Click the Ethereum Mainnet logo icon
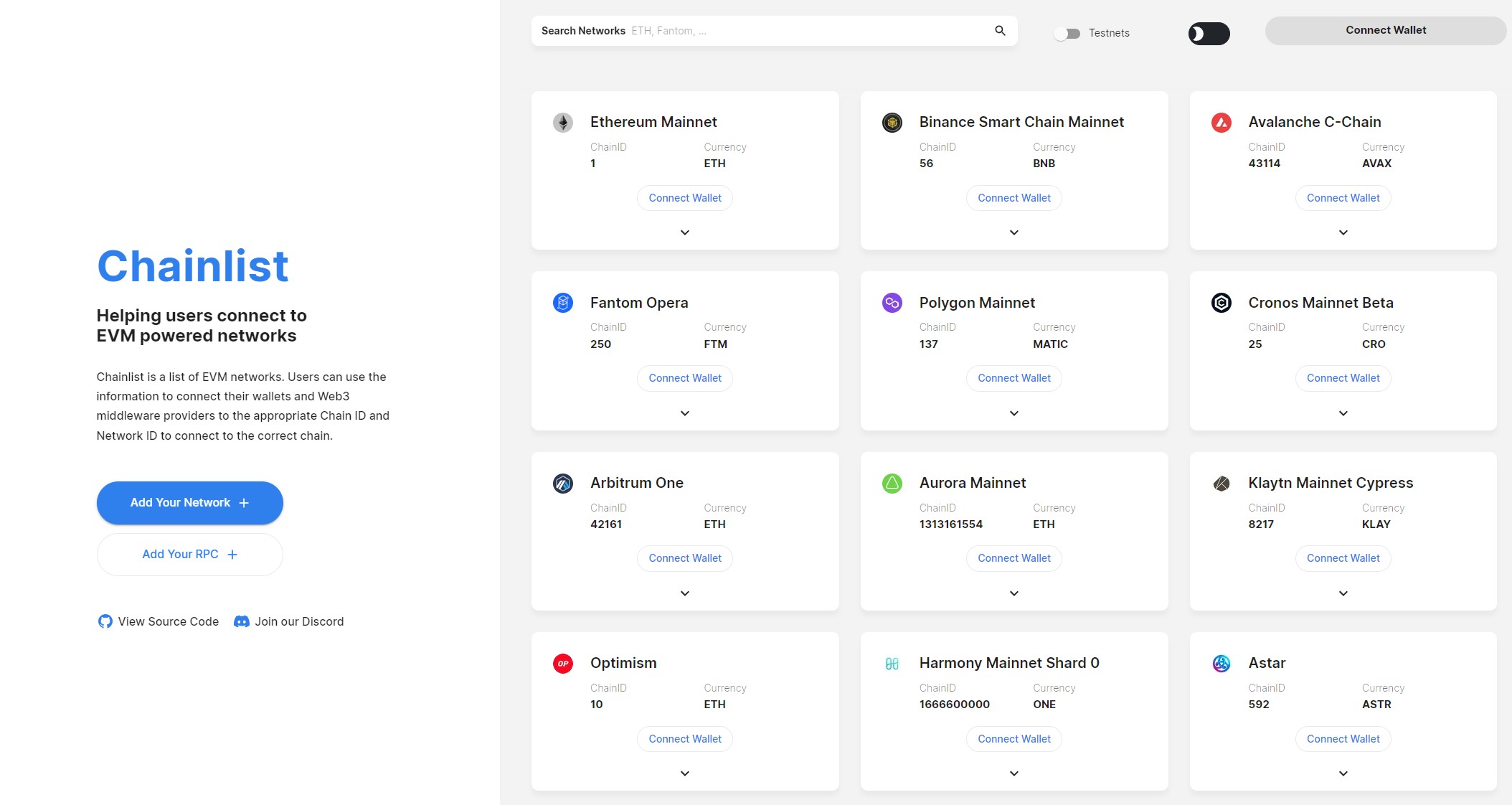 pyautogui.click(x=563, y=123)
